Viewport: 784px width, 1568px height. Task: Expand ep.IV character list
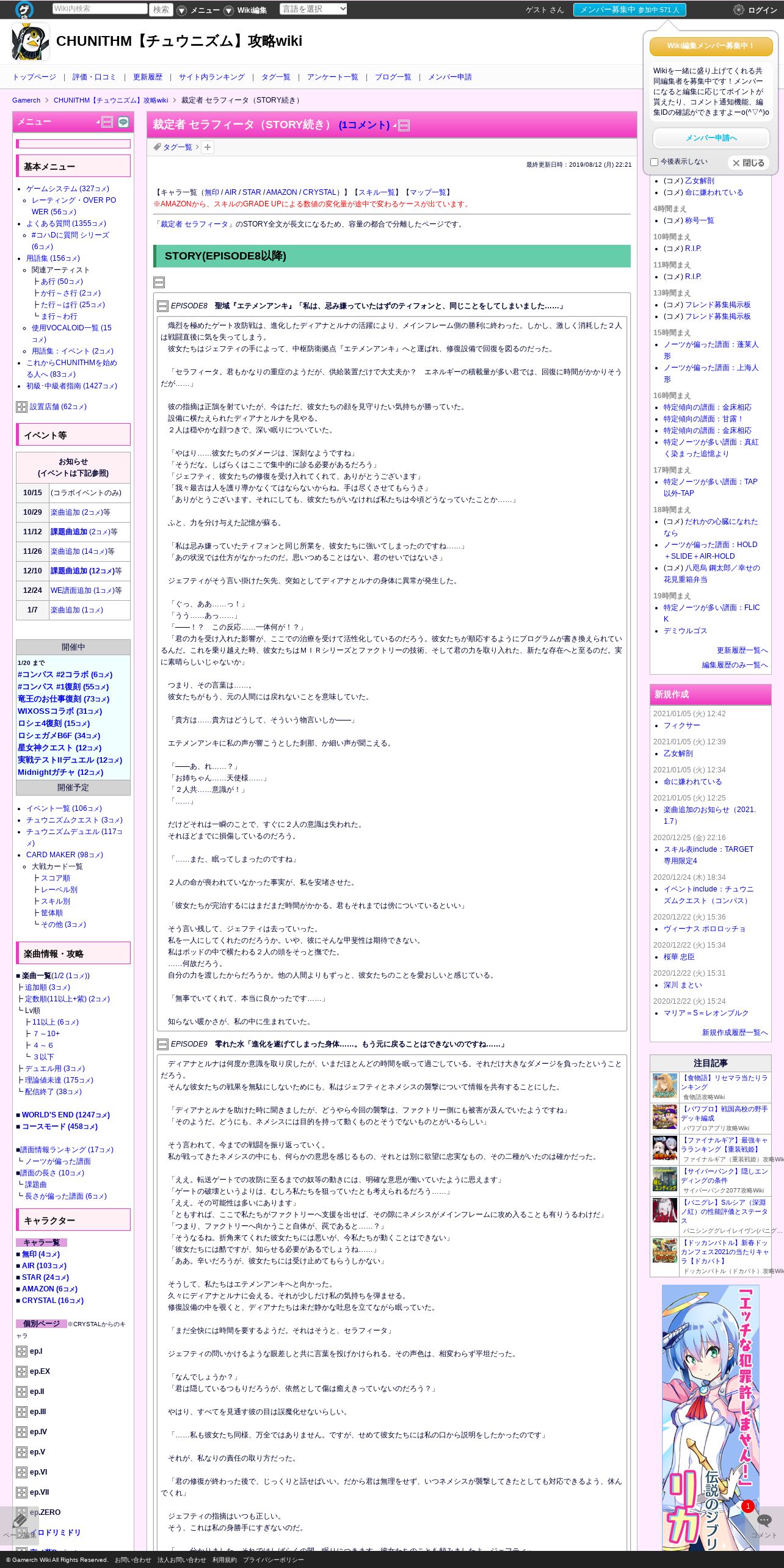pyautogui.click(x=21, y=1432)
